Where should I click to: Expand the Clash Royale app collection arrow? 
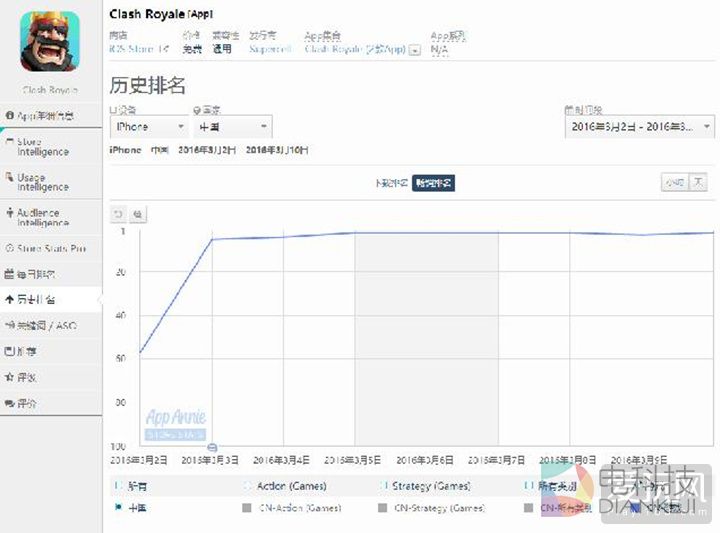tap(415, 50)
